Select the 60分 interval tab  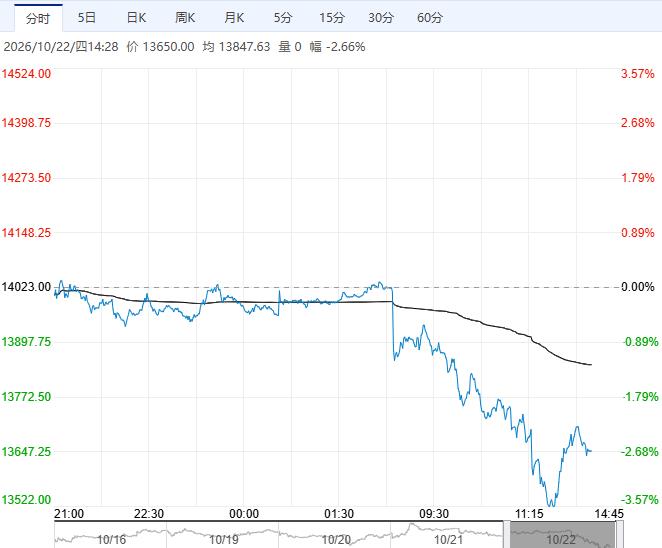point(430,18)
